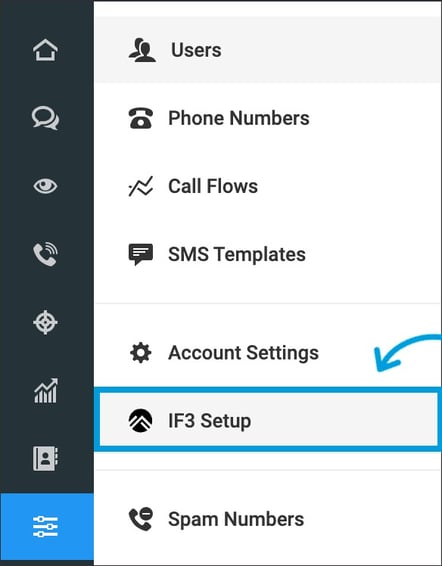Screen dimensions: 442x566
Task: Open the ringing phone calls icon
Action: coord(45,254)
